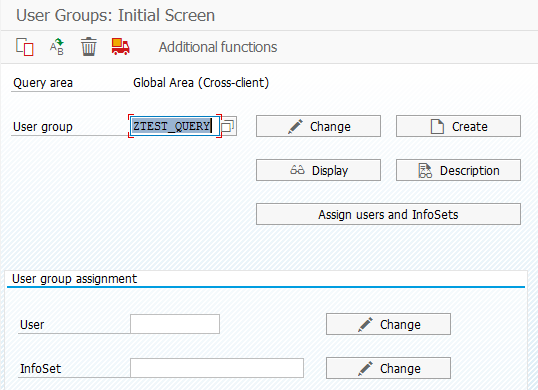The height and width of the screenshot is (390, 538).
Task: Click the Display button
Action: [318, 170]
